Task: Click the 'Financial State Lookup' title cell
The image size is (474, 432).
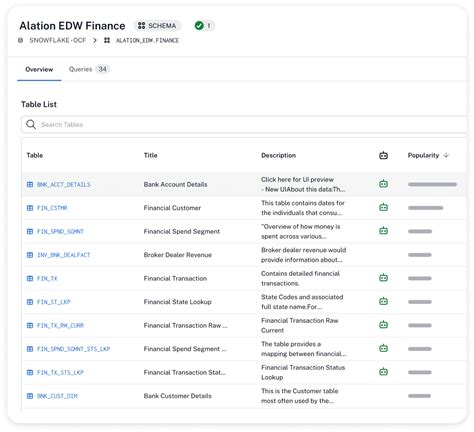Action: coord(177,302)
